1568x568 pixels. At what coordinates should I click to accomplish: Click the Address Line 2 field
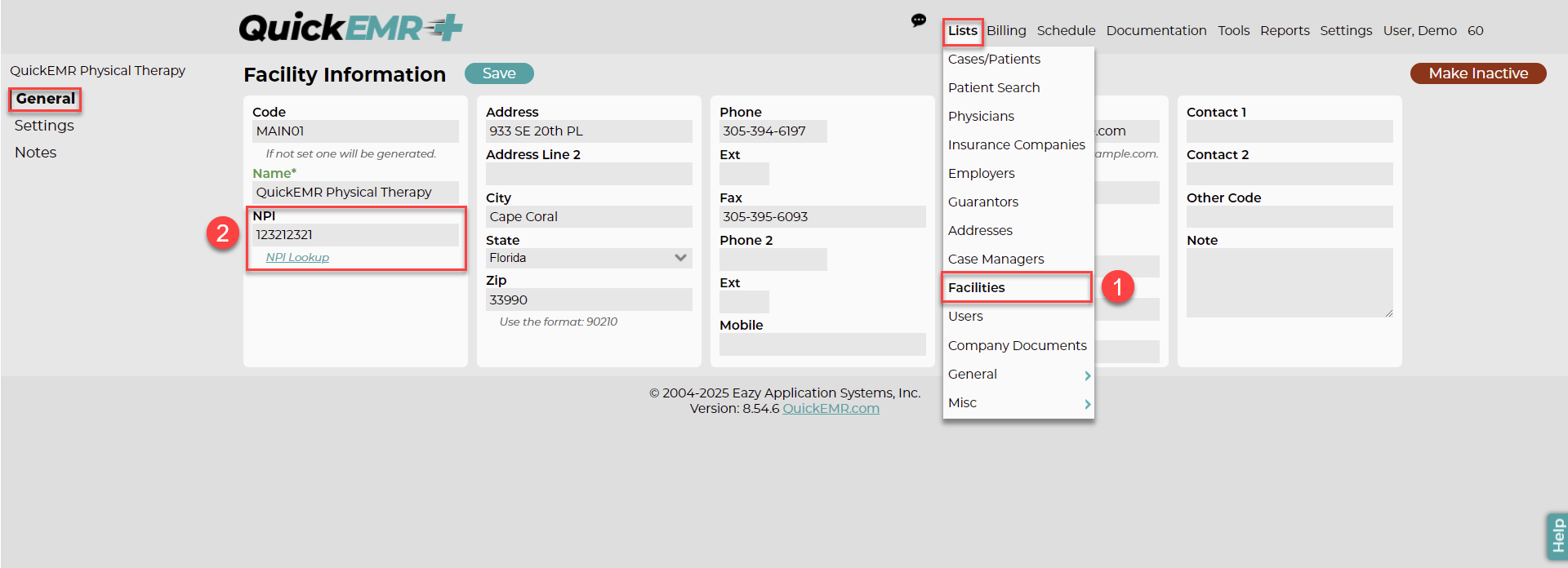pos(589,174)
